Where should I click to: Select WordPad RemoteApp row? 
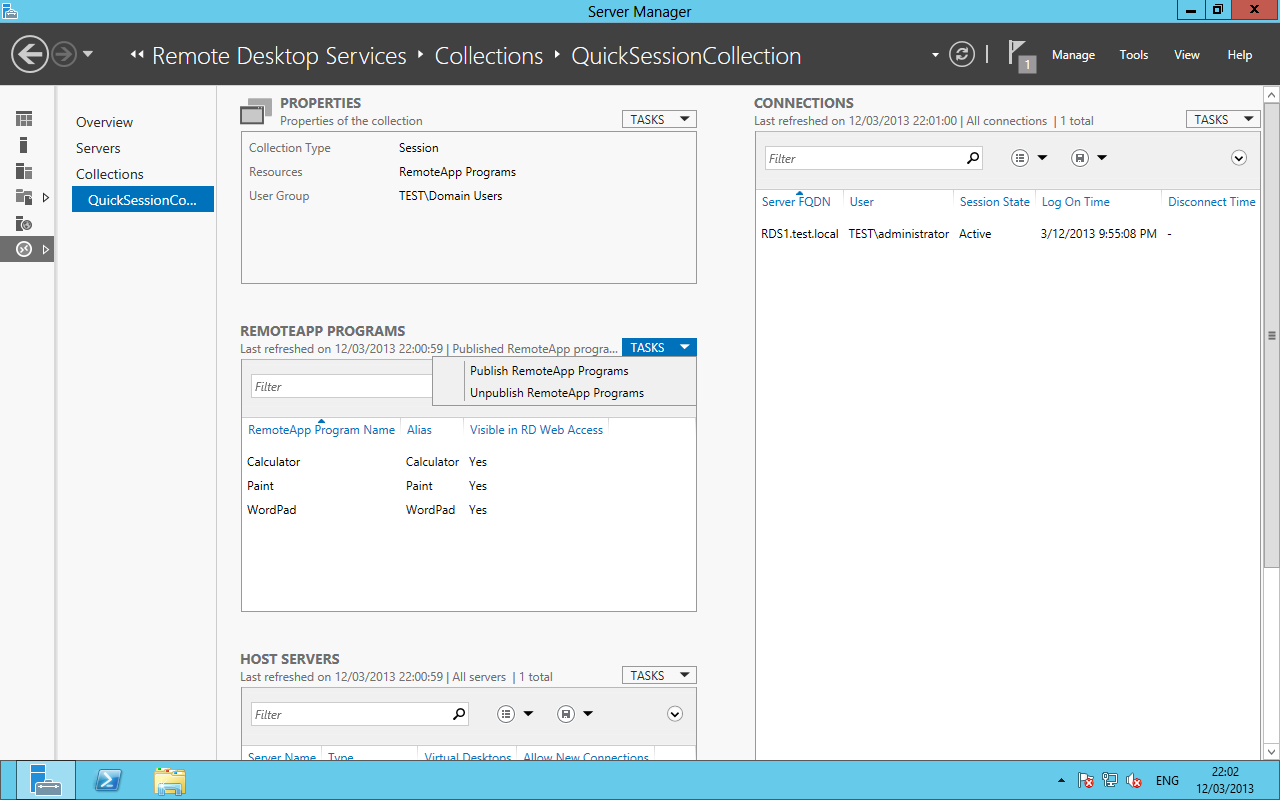point(468,510)
